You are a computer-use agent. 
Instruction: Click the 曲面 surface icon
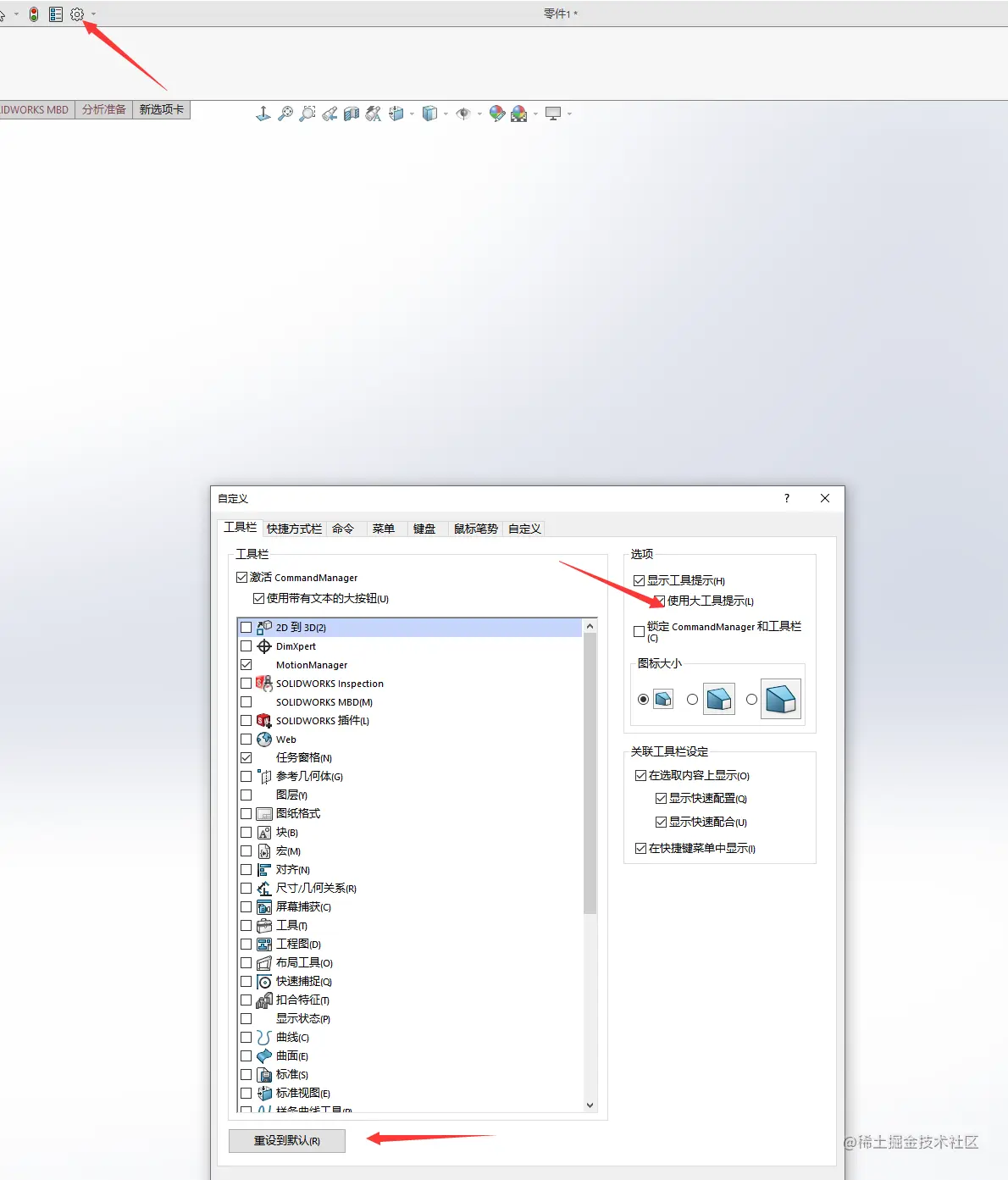(264, 1056)
